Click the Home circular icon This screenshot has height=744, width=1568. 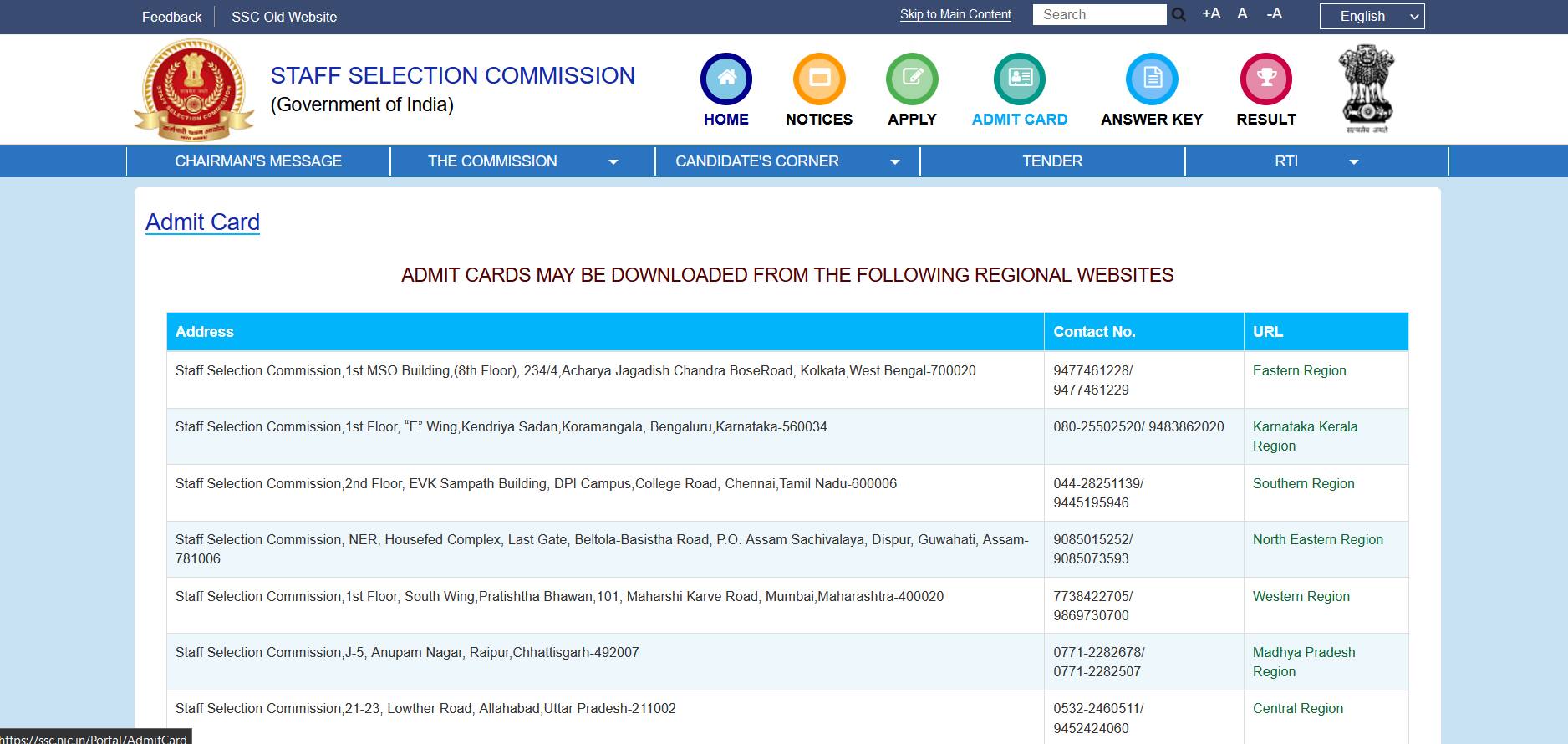(725, 79)
